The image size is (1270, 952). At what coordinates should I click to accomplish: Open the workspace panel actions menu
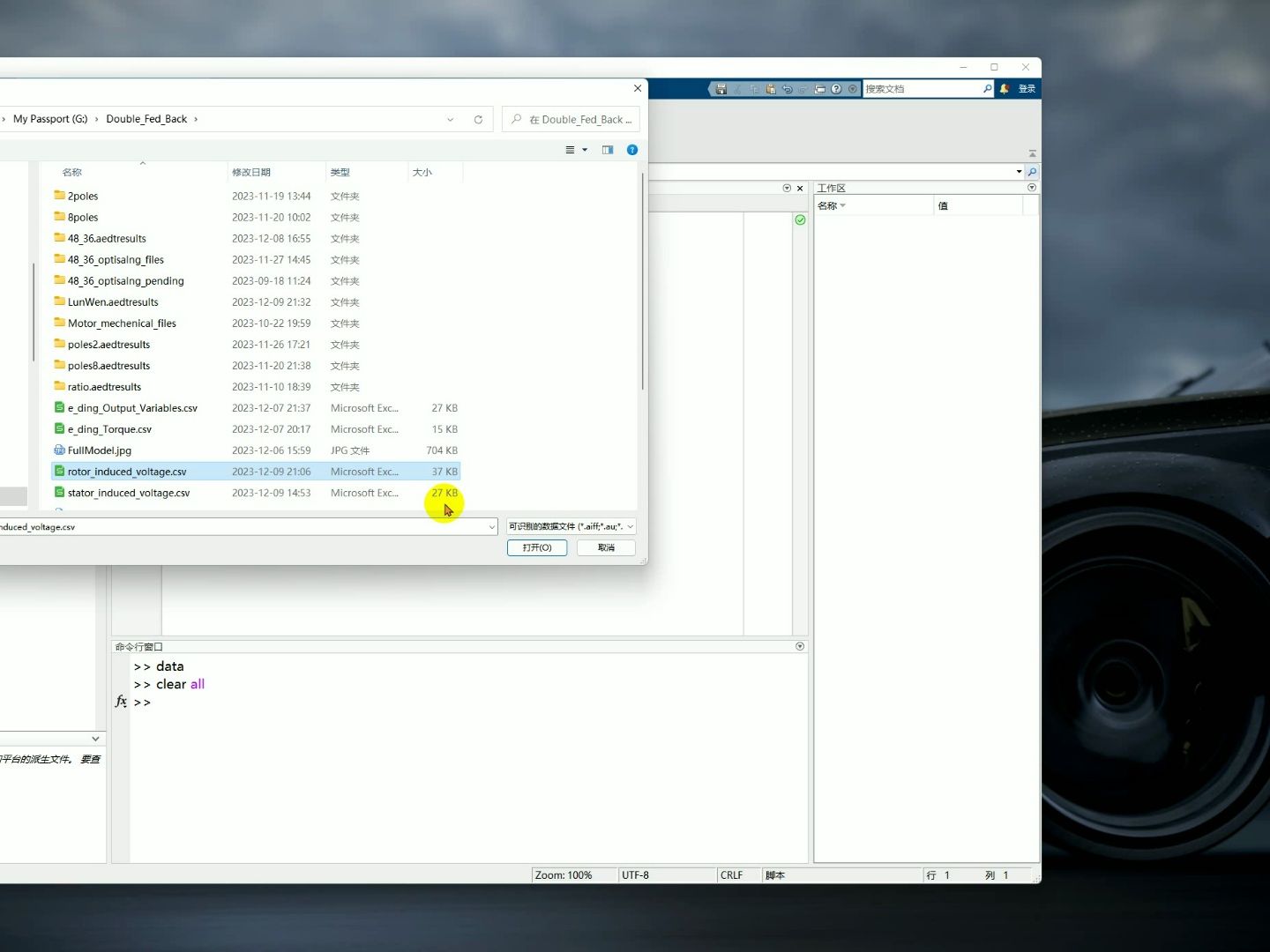pyautogui.click(x=1032, y=188)
